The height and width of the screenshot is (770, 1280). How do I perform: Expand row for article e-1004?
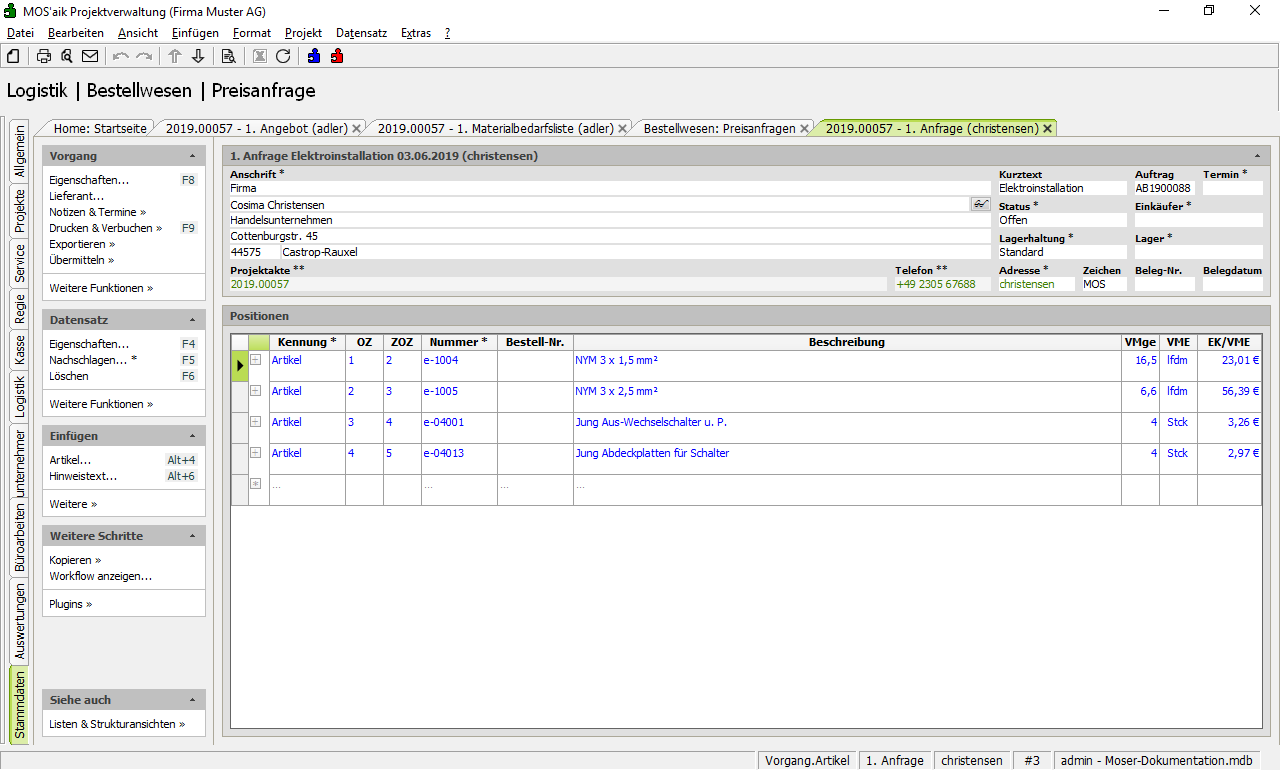click(256, 360)
